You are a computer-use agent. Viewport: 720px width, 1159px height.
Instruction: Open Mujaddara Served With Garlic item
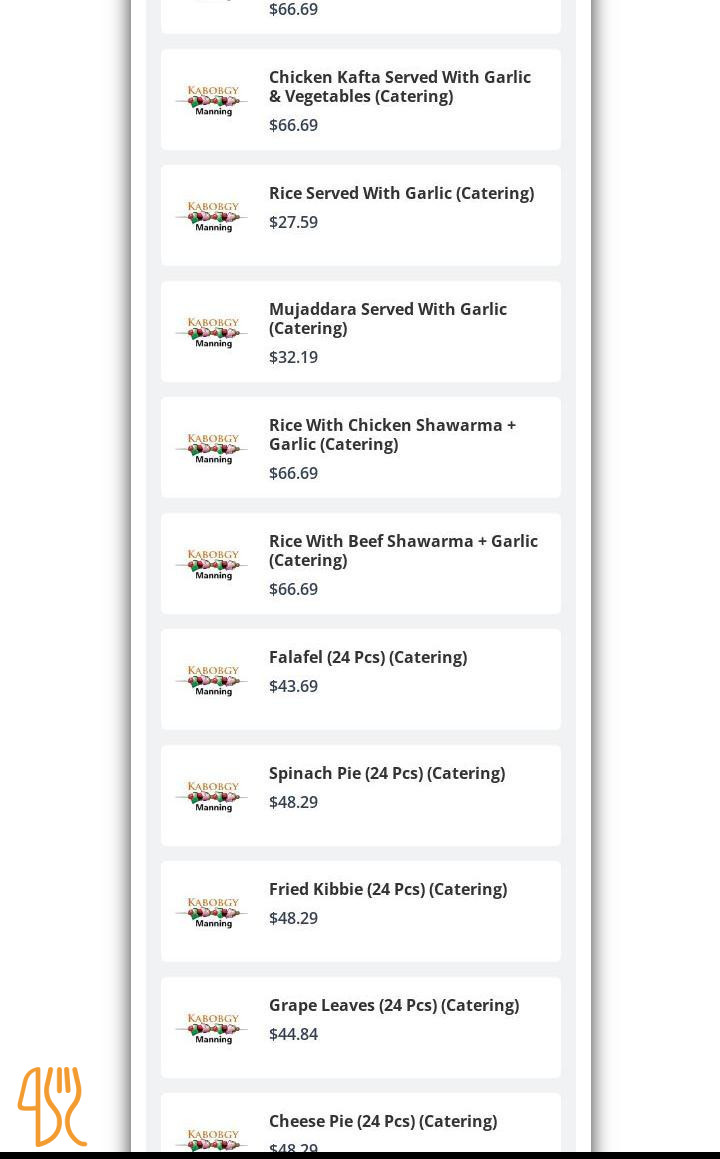click(388, 318)
